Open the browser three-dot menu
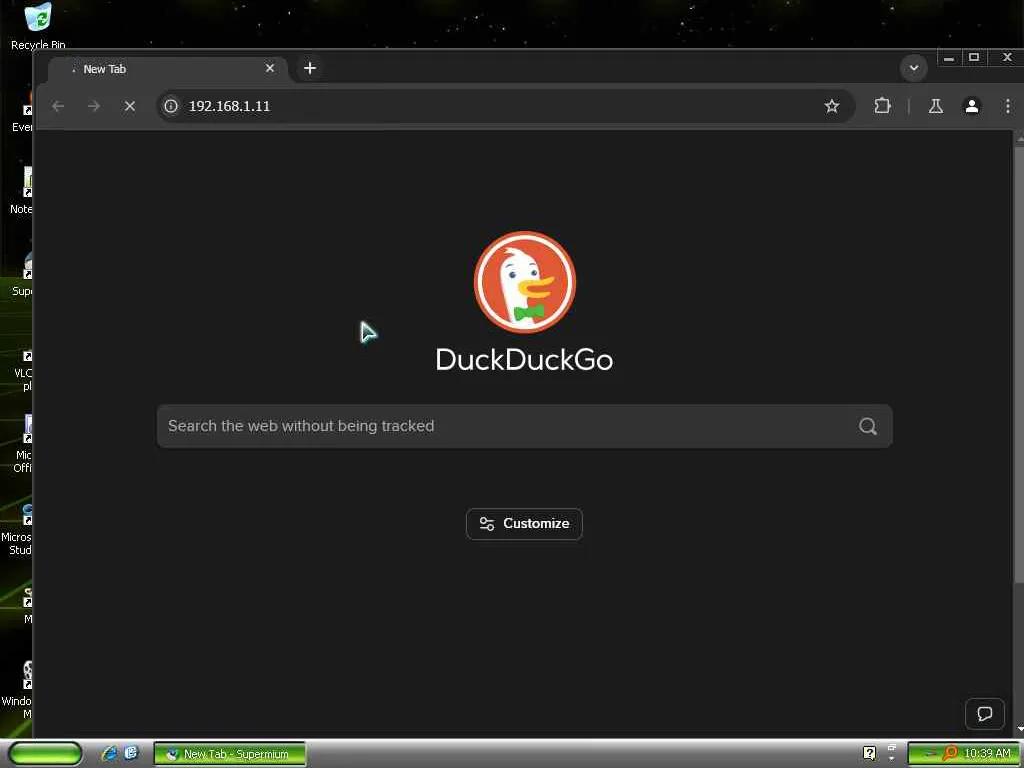 coord(1008,106)
